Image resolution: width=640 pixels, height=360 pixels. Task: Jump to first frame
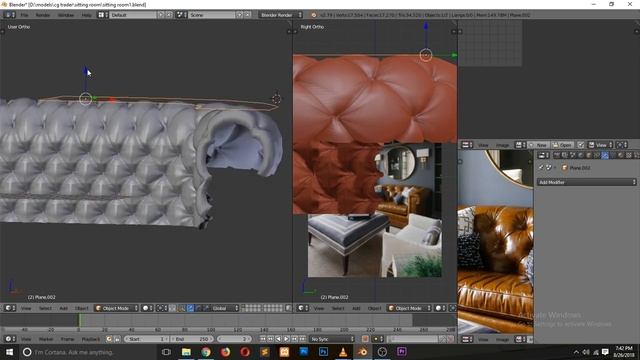(x=262, y=339)
